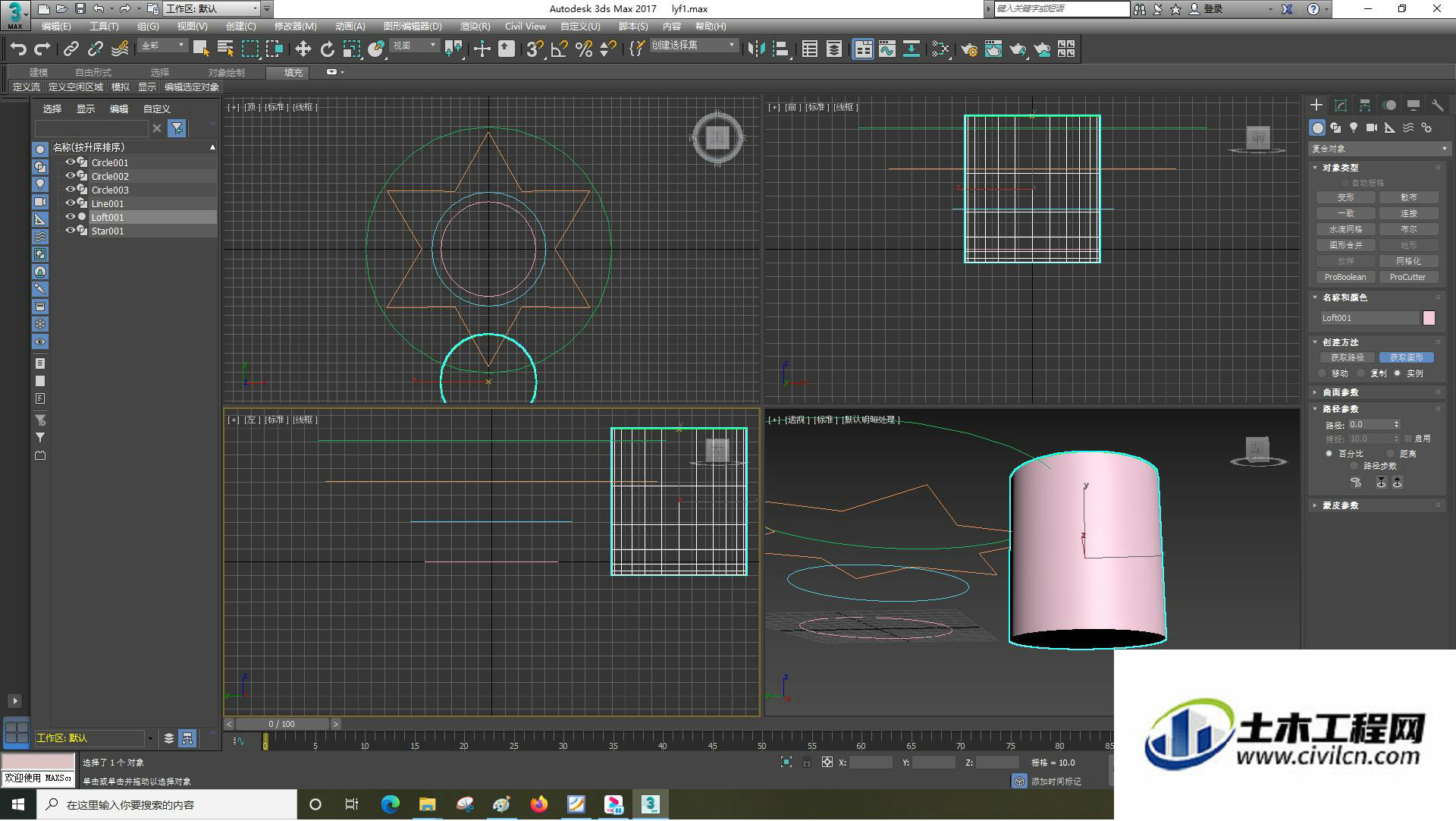This screenshot has width=1456, height=821.
Task: Activate the Select Object tool
Action: (201, 49)
